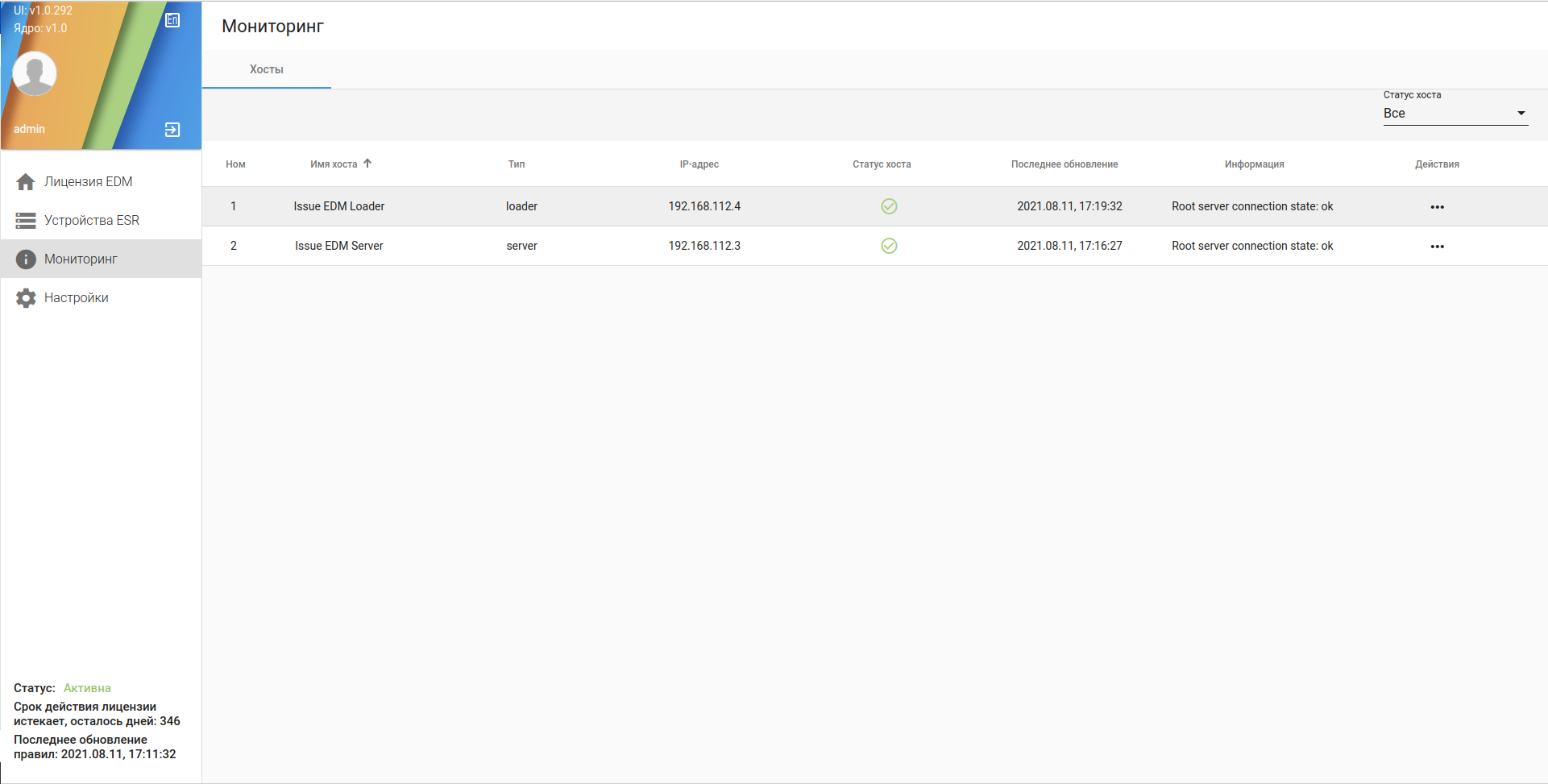Click the admin user avatar

tap(35, 73)
